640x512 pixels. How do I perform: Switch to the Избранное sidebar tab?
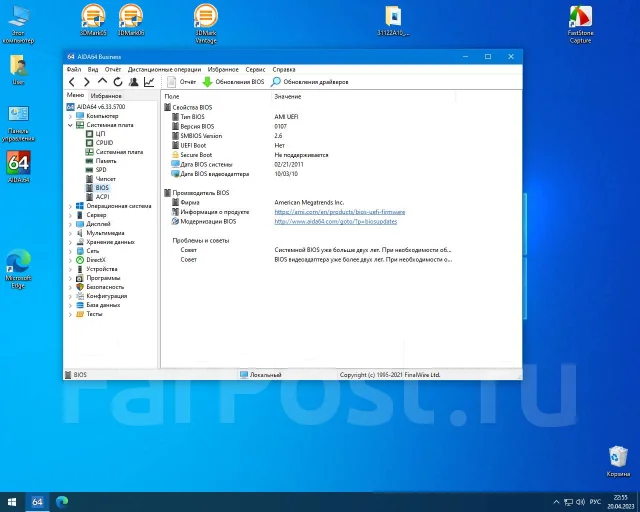click(x=106, y=96)
